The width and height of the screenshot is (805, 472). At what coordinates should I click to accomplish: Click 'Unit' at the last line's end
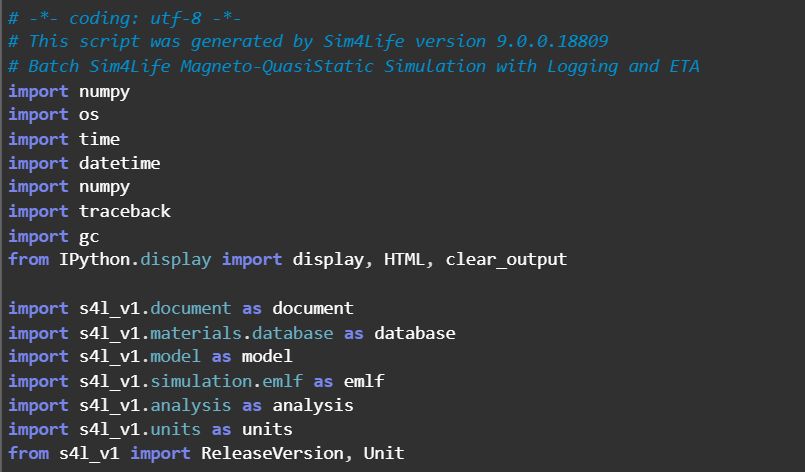point(384,453)
